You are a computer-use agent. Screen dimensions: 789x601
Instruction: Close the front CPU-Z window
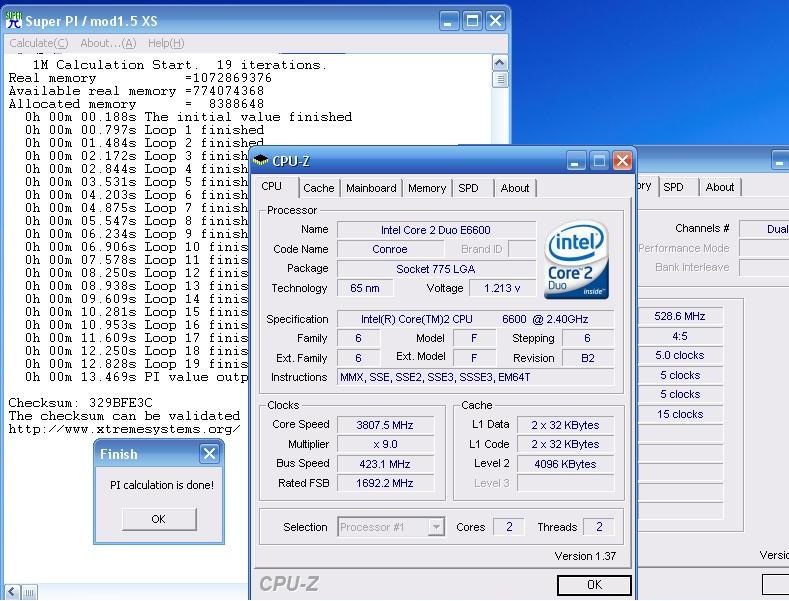[622, 161]
